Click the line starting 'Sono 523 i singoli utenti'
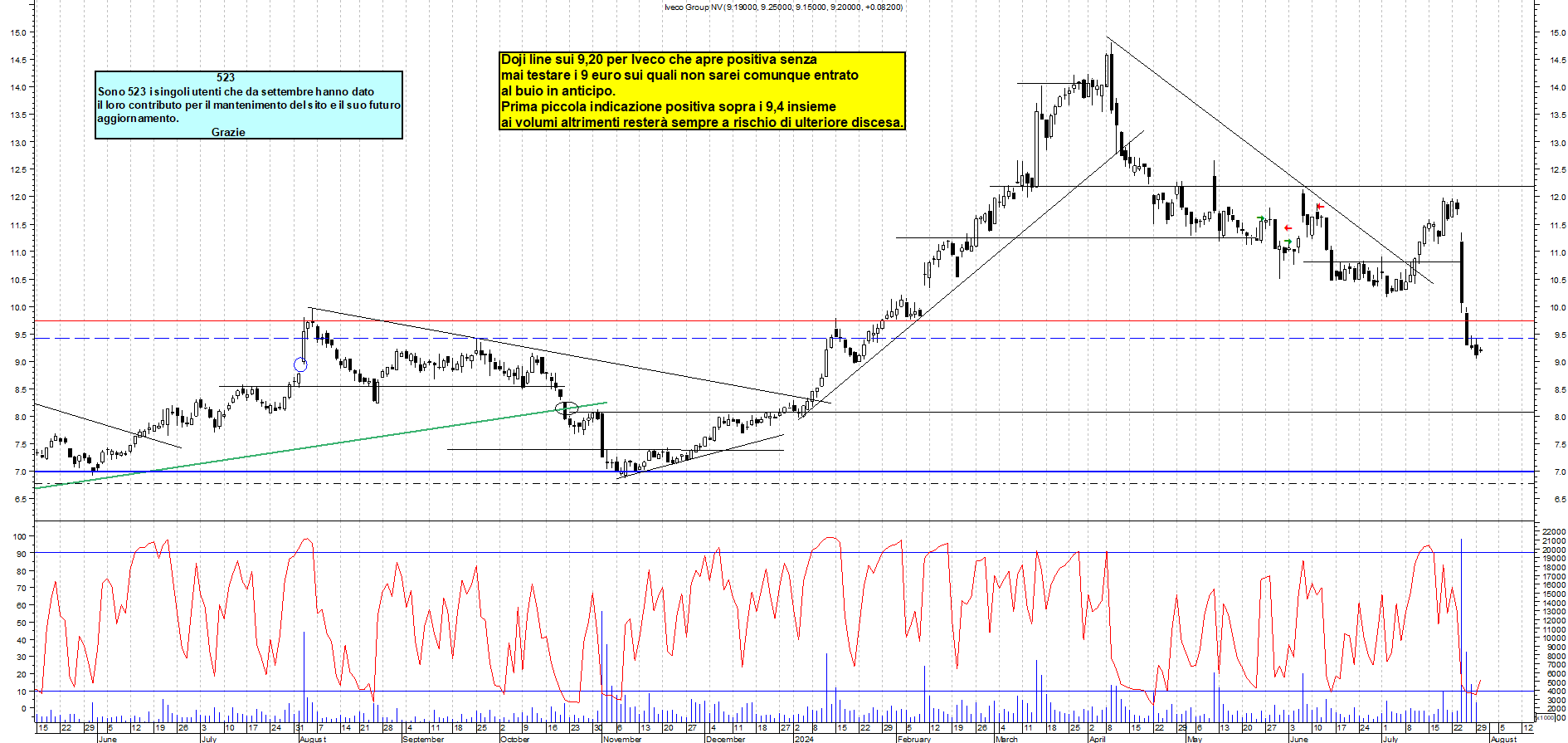1568x743 pixels. (x=236, y=91)
